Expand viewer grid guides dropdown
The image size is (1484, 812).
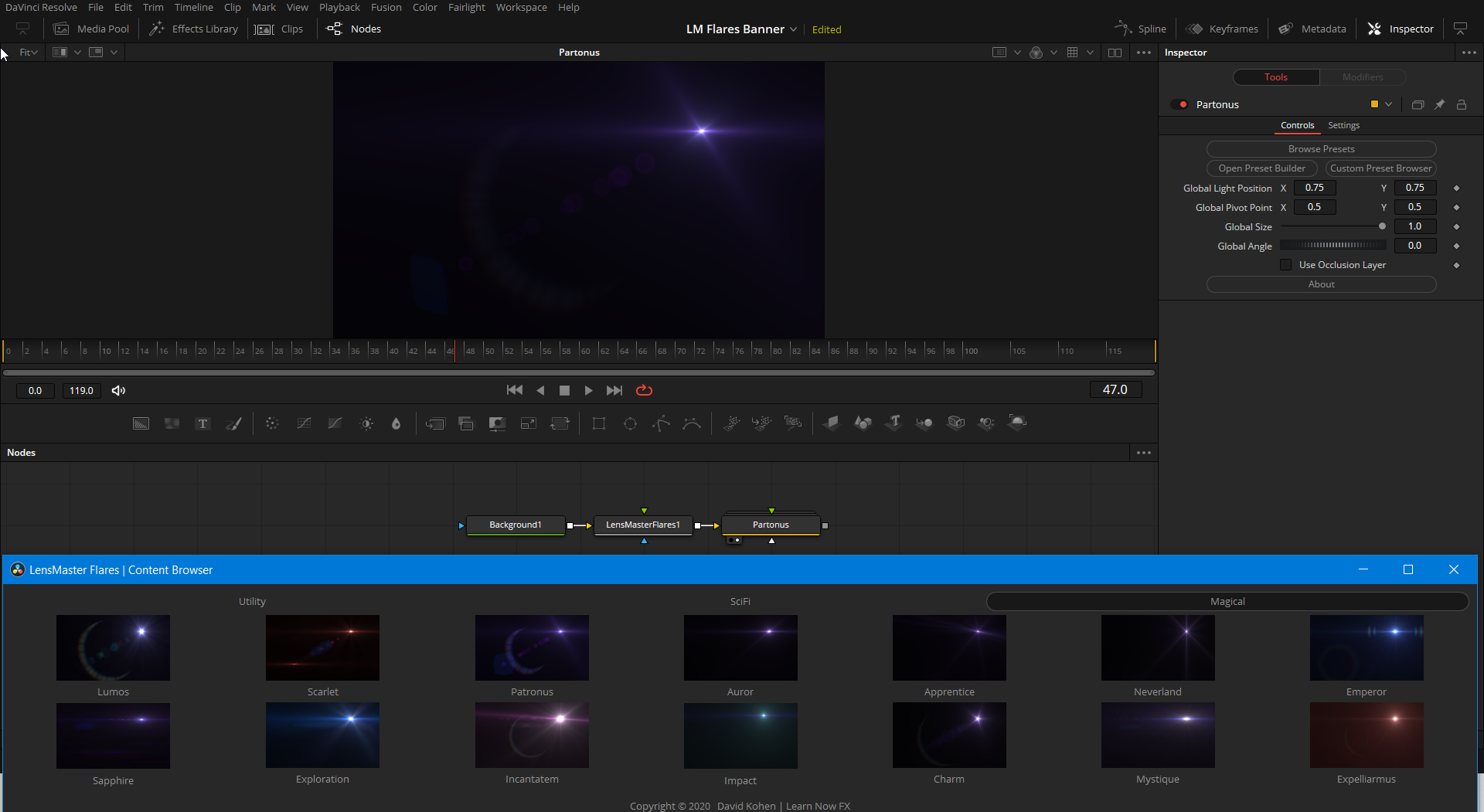click(x=1090, y=53)
